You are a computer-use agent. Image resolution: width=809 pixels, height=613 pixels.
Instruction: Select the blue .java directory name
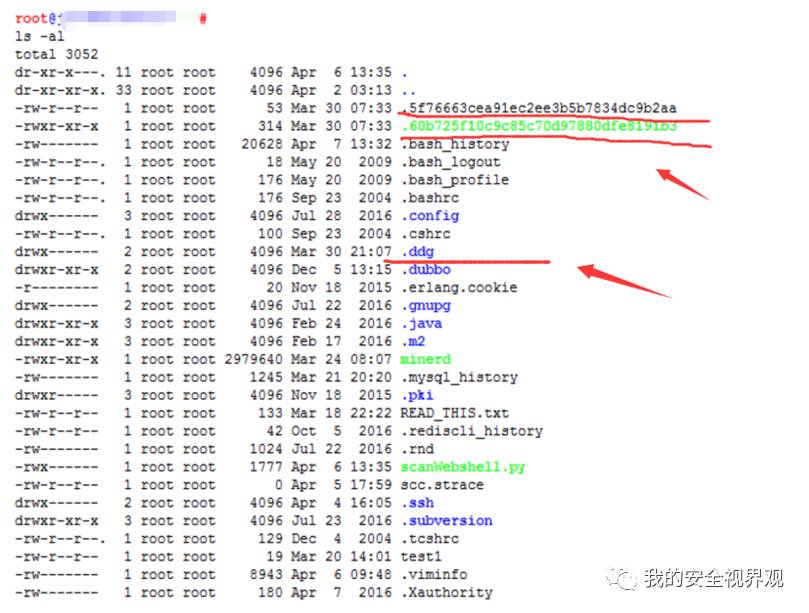[422, 324]
